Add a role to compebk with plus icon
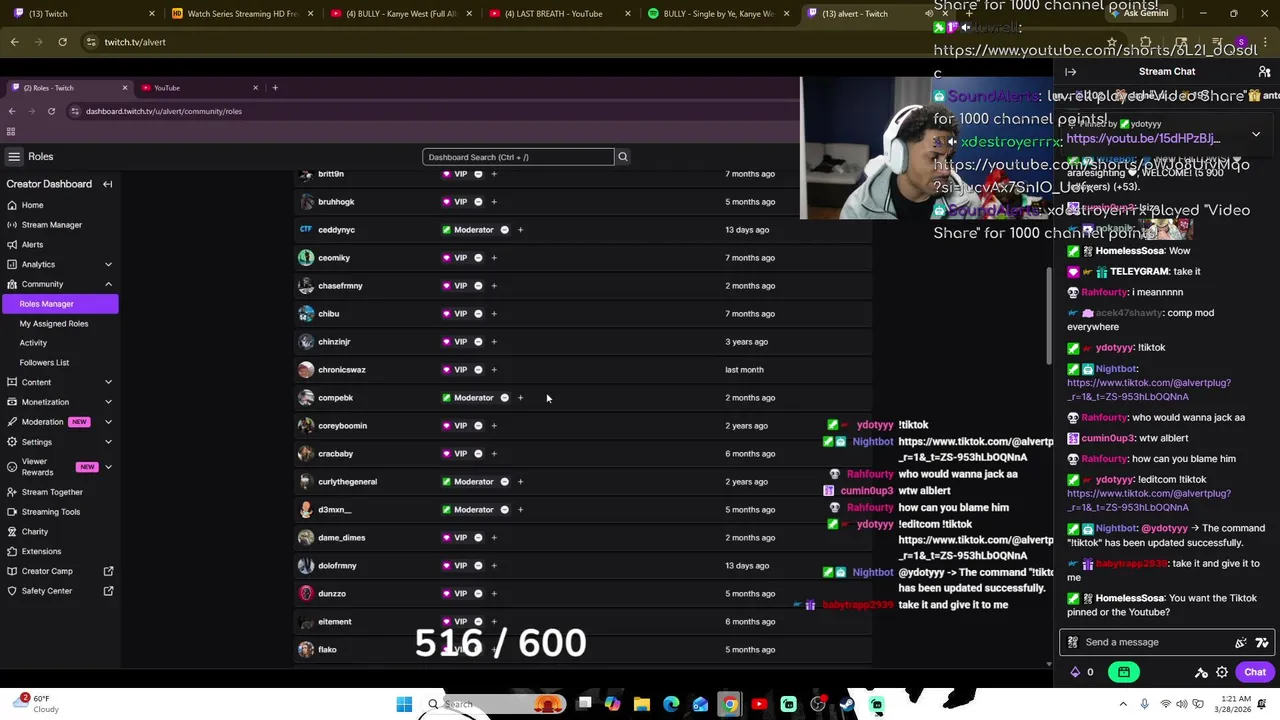This screenshot has width=1280, height=720. pos(520,398)
